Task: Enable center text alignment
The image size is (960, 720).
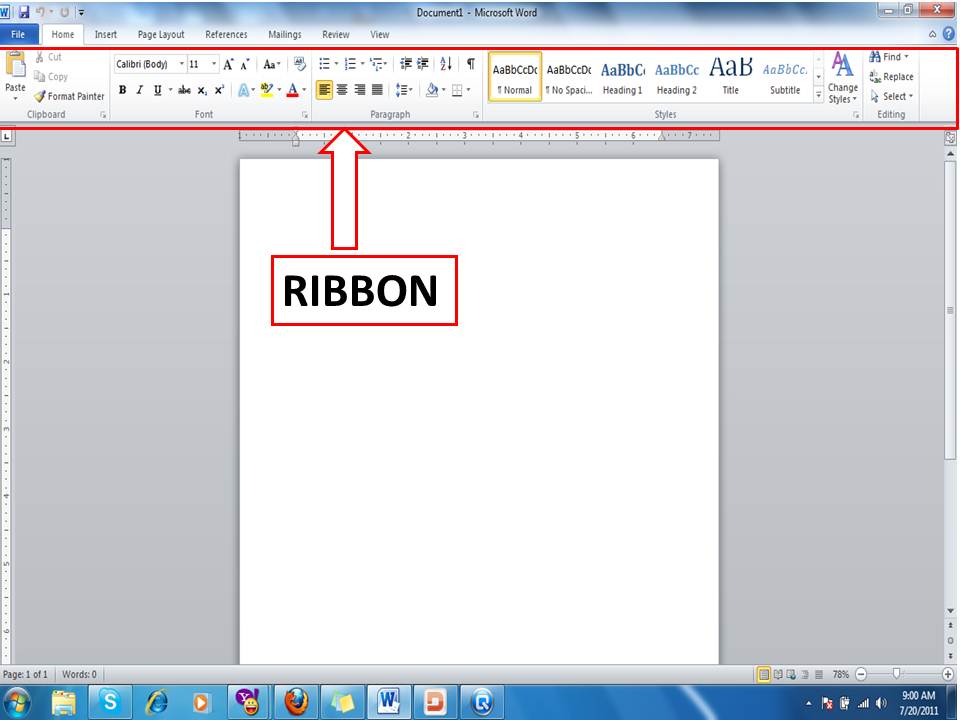Action: (342, 89)
